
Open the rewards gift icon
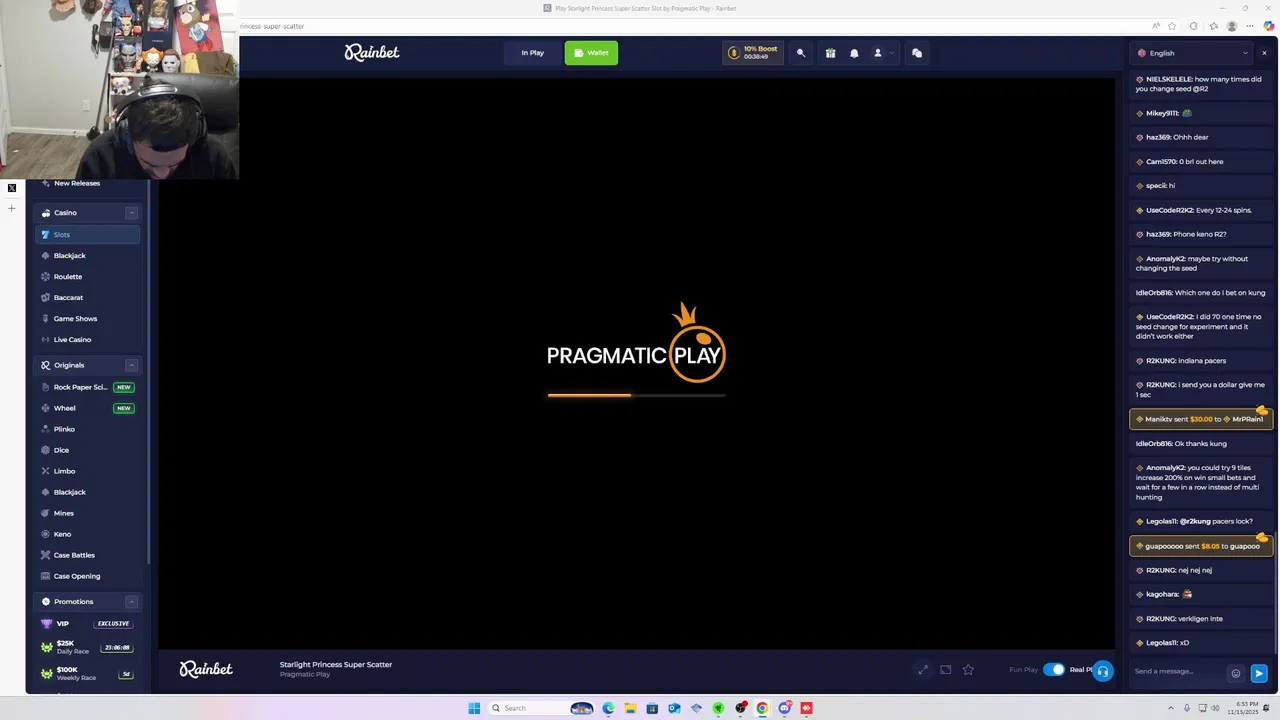pos(830,53)
